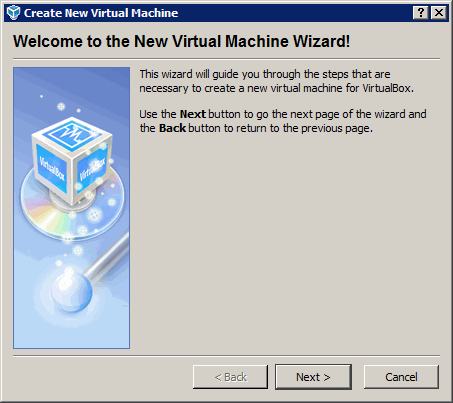Click the paragraph starting with This wizard will guide
Viewport: 453px width, 403px height.
tap(277, 81)
